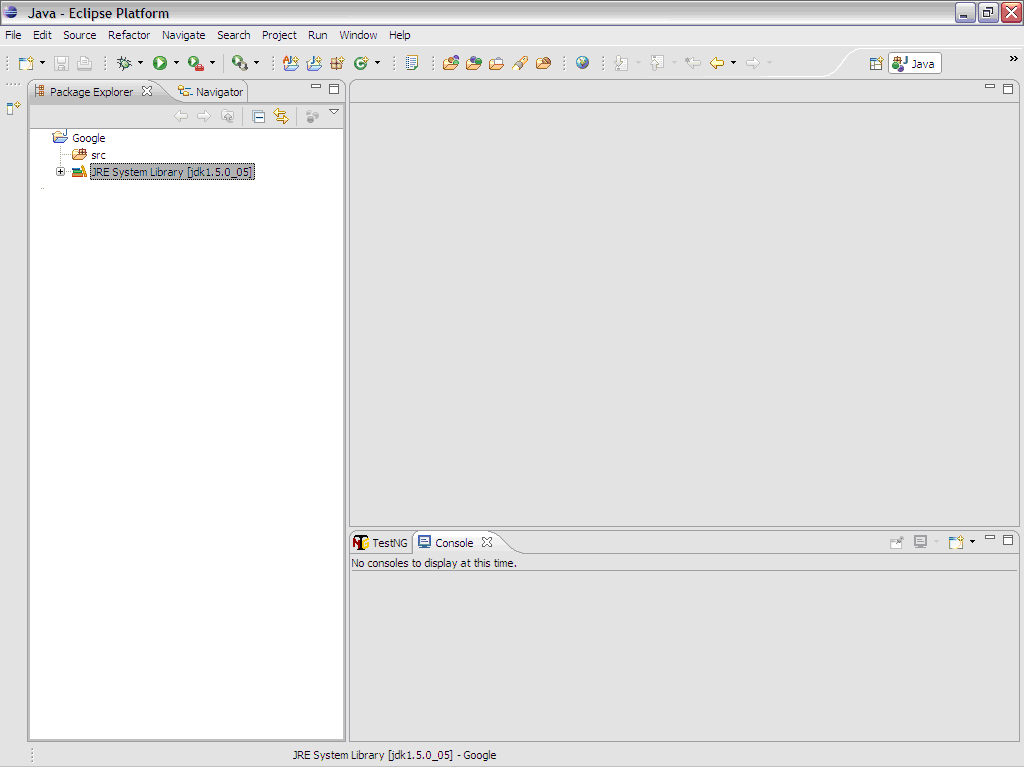This screenshot has width=1024, height=768.
Task: Open the Package Explorer view menu triangle
Action: pyautogui.click(x=334, y=112)
